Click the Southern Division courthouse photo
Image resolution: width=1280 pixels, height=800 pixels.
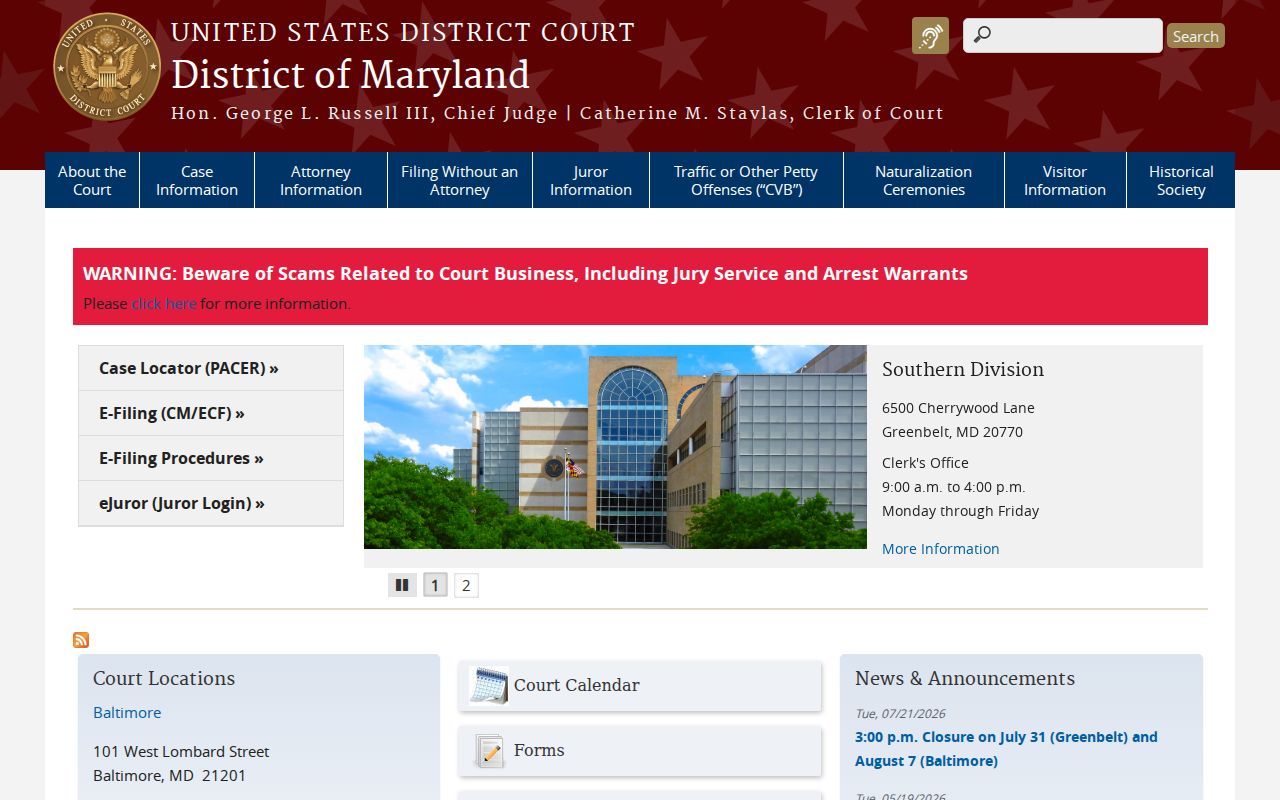[x=615, y=447]
